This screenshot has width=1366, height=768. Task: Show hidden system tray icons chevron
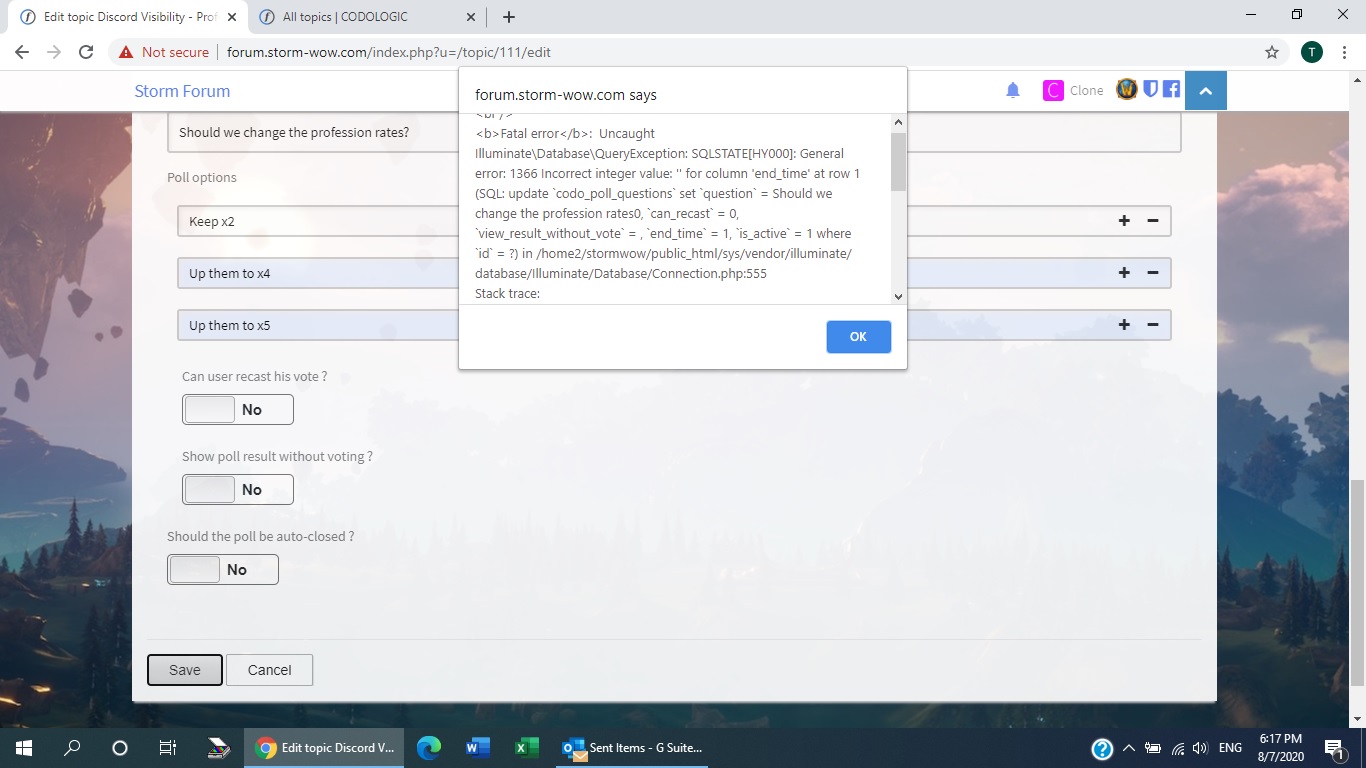click(x=1129, y=748)
